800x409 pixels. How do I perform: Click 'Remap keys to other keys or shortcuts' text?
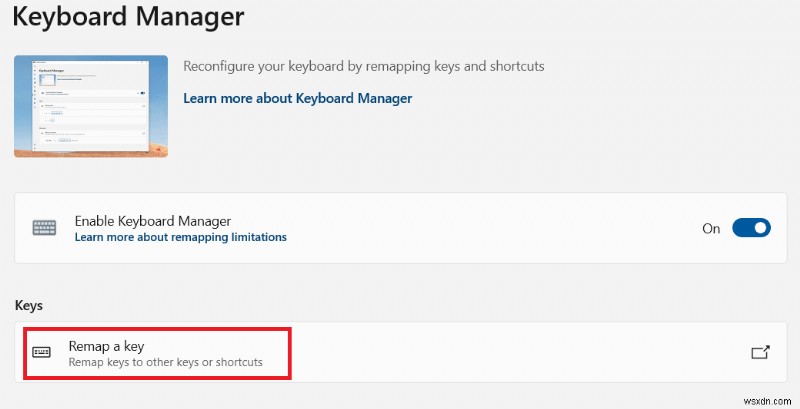(x=166, y=362)
